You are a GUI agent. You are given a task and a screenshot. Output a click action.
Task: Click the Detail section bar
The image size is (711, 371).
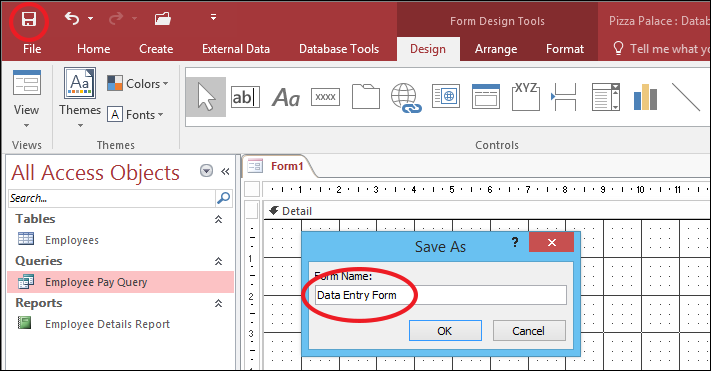487,211
